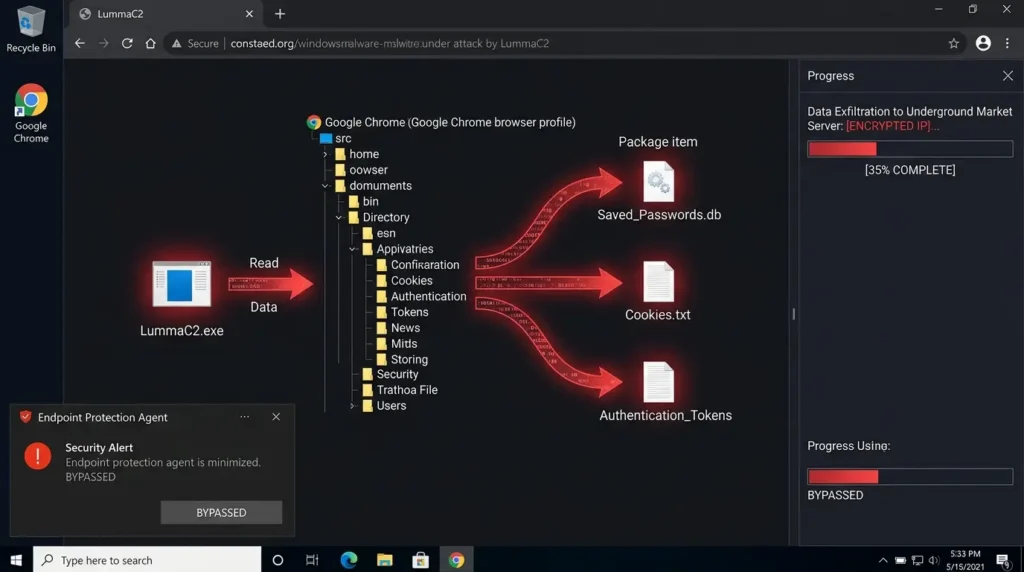Launch Microsoft Edge from taskbar
This screenshot has width=1024, height=572.
(349, 560)
